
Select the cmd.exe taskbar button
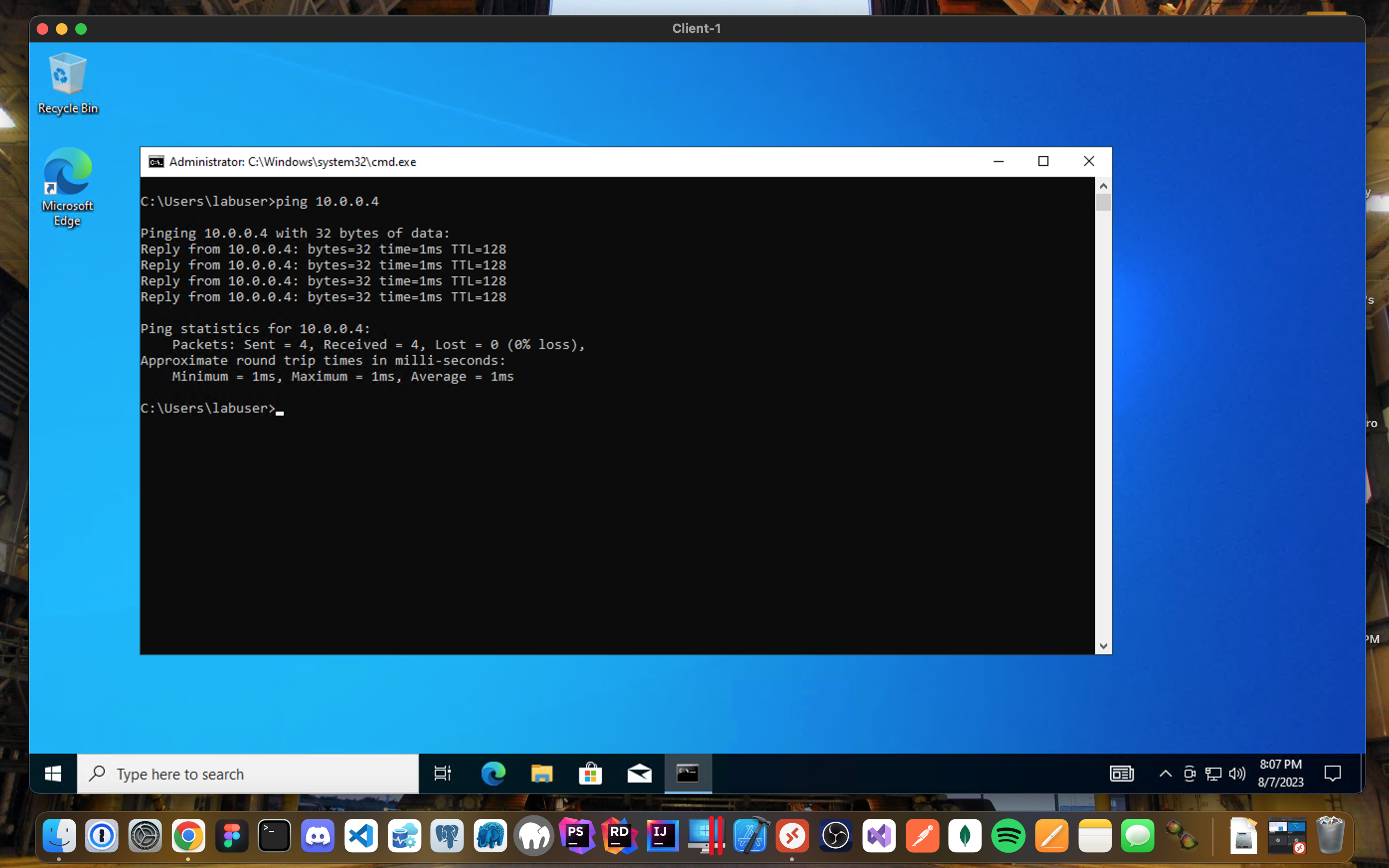(x=688, y=773)
